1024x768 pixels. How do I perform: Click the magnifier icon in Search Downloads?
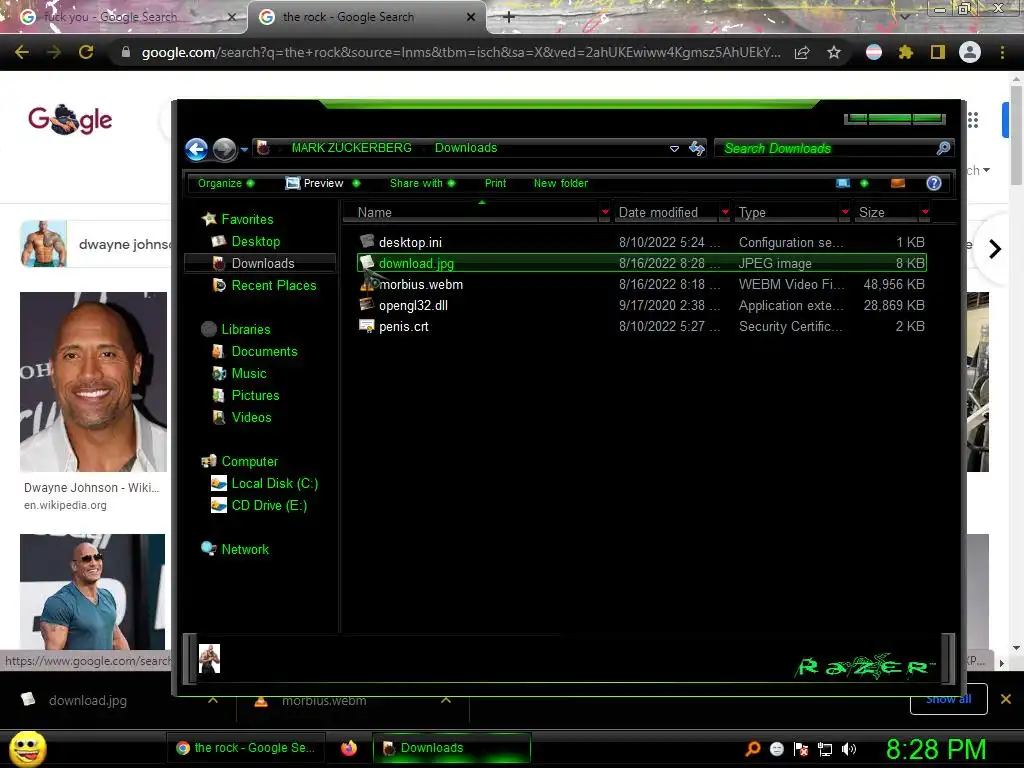943,148
